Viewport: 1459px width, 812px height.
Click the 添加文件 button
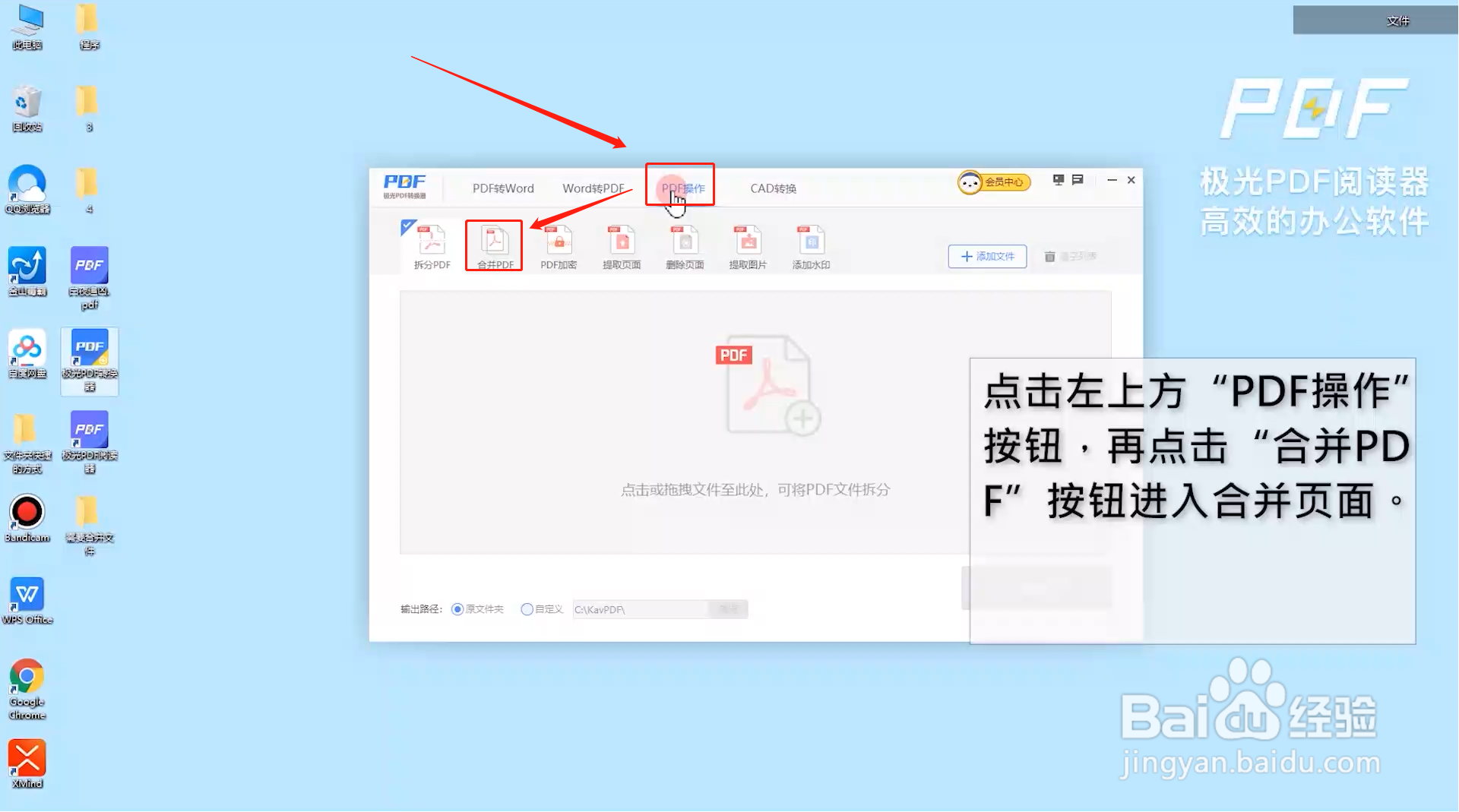tap(987, 257)
